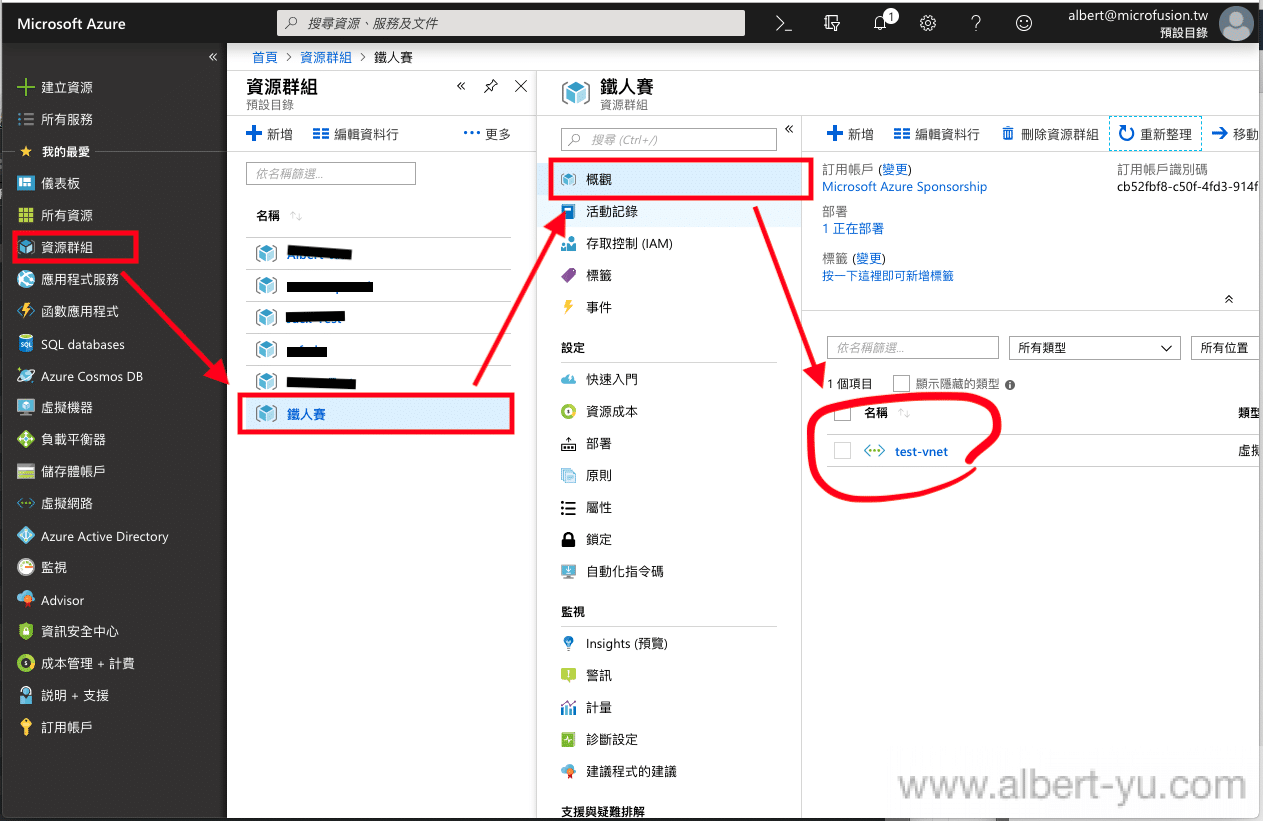Send feedback via the smiley icon
The image size is (1263, 821).
(x=1024, y=23)
